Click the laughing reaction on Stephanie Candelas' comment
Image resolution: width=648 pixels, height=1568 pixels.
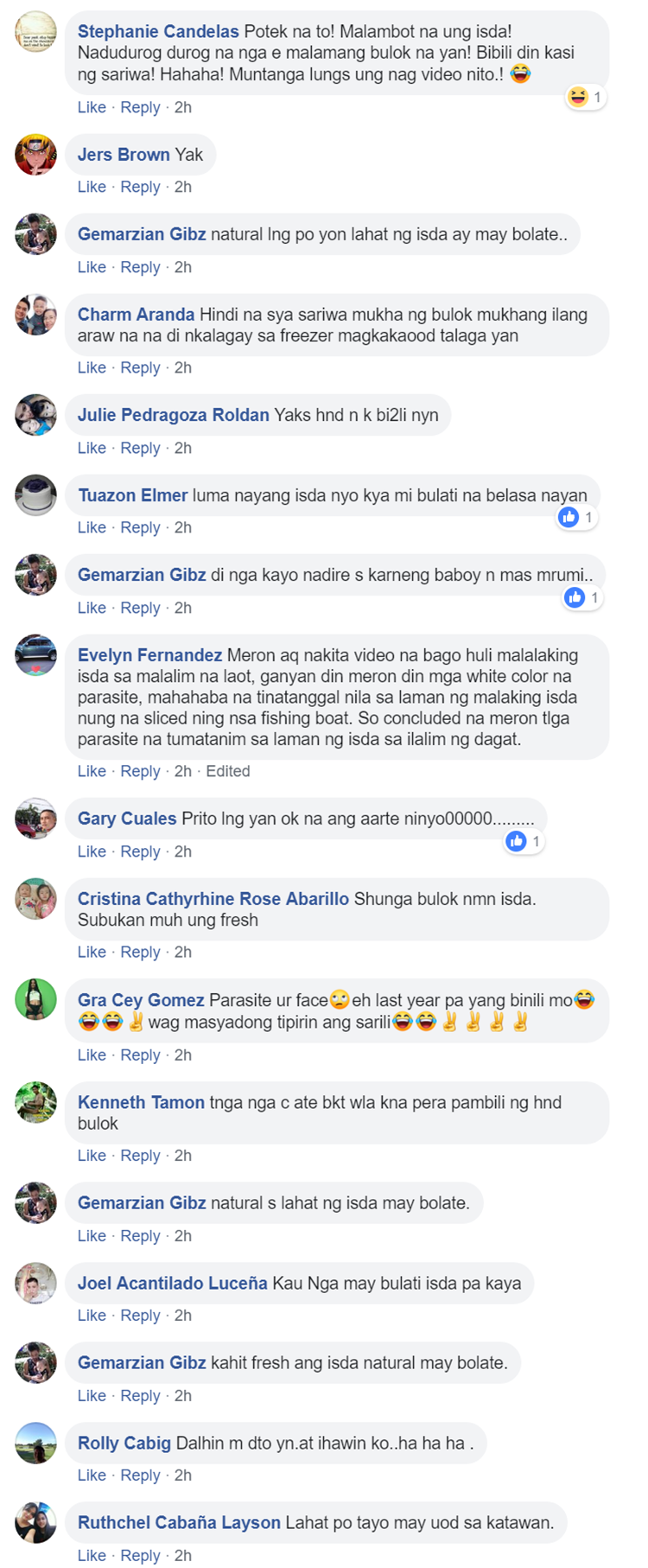click(585, 97)
